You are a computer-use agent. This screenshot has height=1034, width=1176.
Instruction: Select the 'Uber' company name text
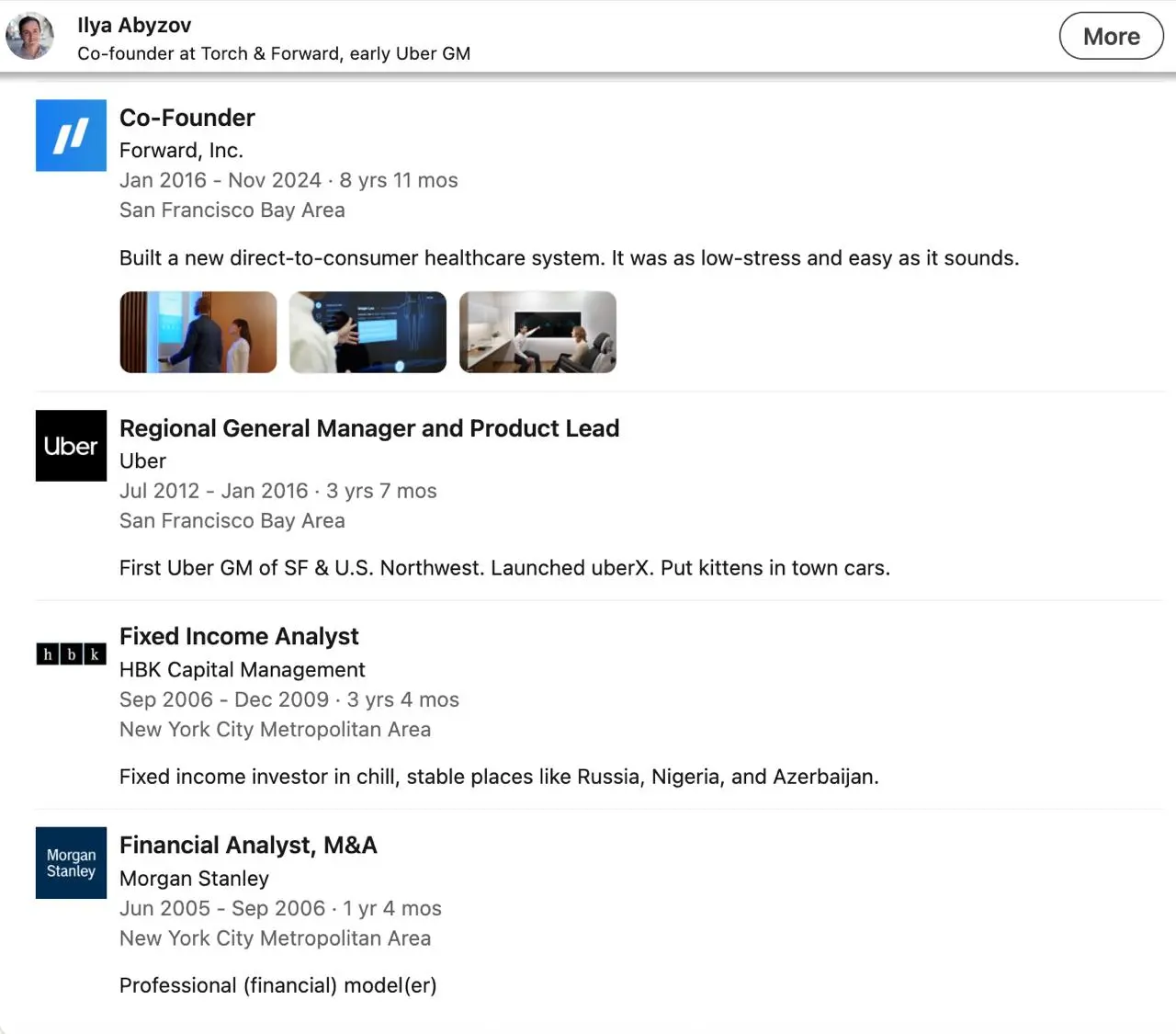[142, 460]
